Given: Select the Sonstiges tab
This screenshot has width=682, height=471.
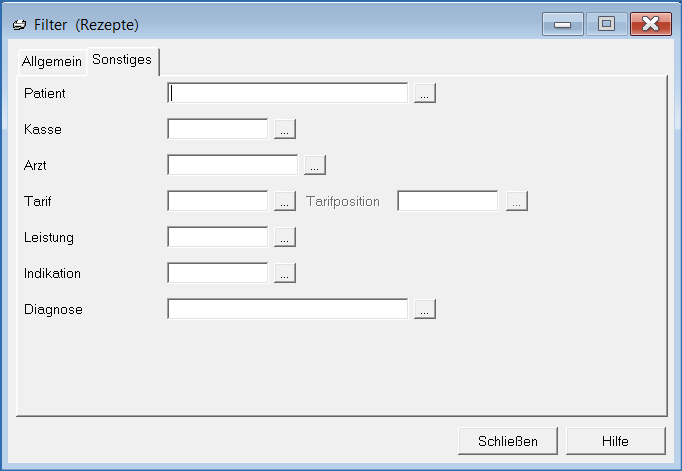Looking at the screenshot, I should pyautogui.click(x=122, y=60).
